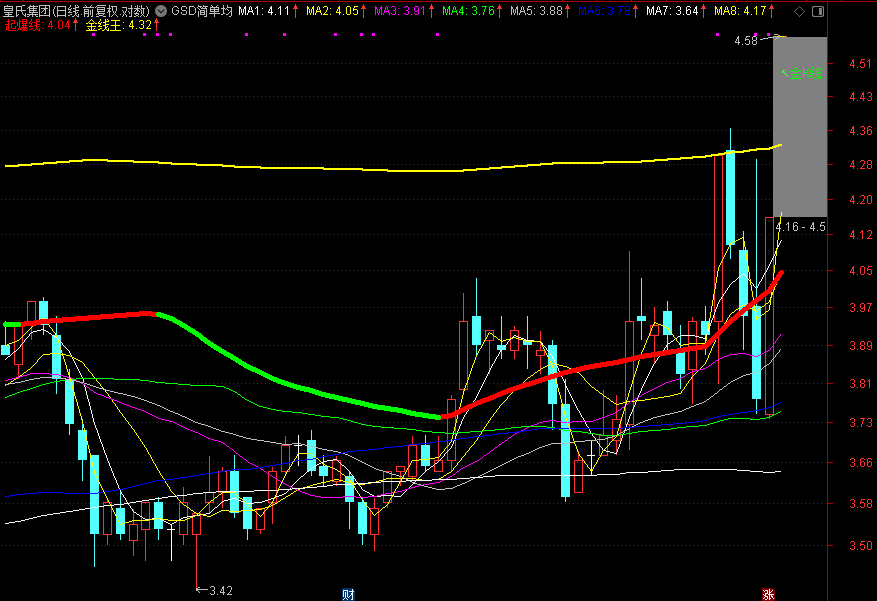
Task: Click the MA1: 4.11 legend value
Action: [x=263, y=11]
